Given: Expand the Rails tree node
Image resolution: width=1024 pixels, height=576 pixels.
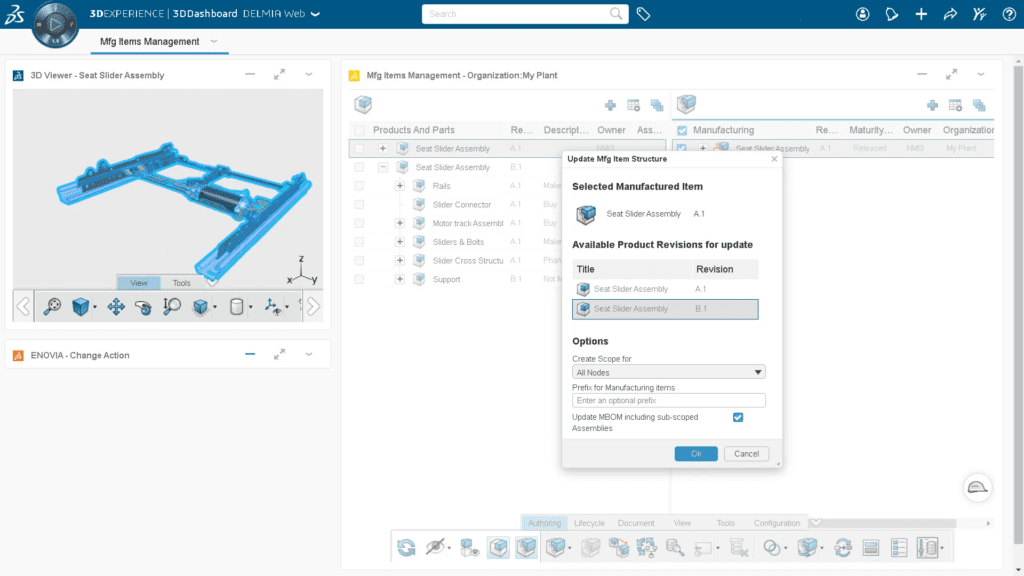Looking at the screenshot, I should 400,186.
